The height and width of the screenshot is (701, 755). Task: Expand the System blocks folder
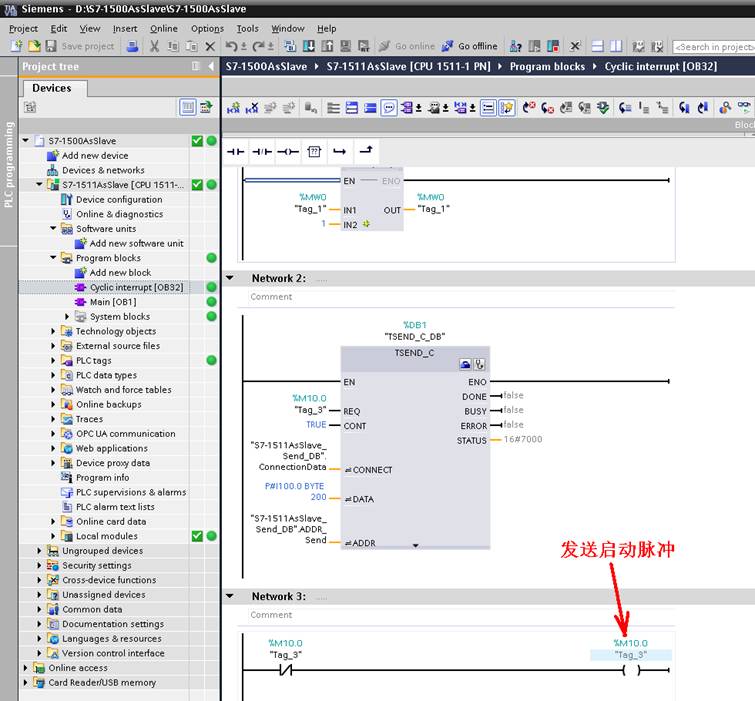pyautogui.click(x=67, y=316)
